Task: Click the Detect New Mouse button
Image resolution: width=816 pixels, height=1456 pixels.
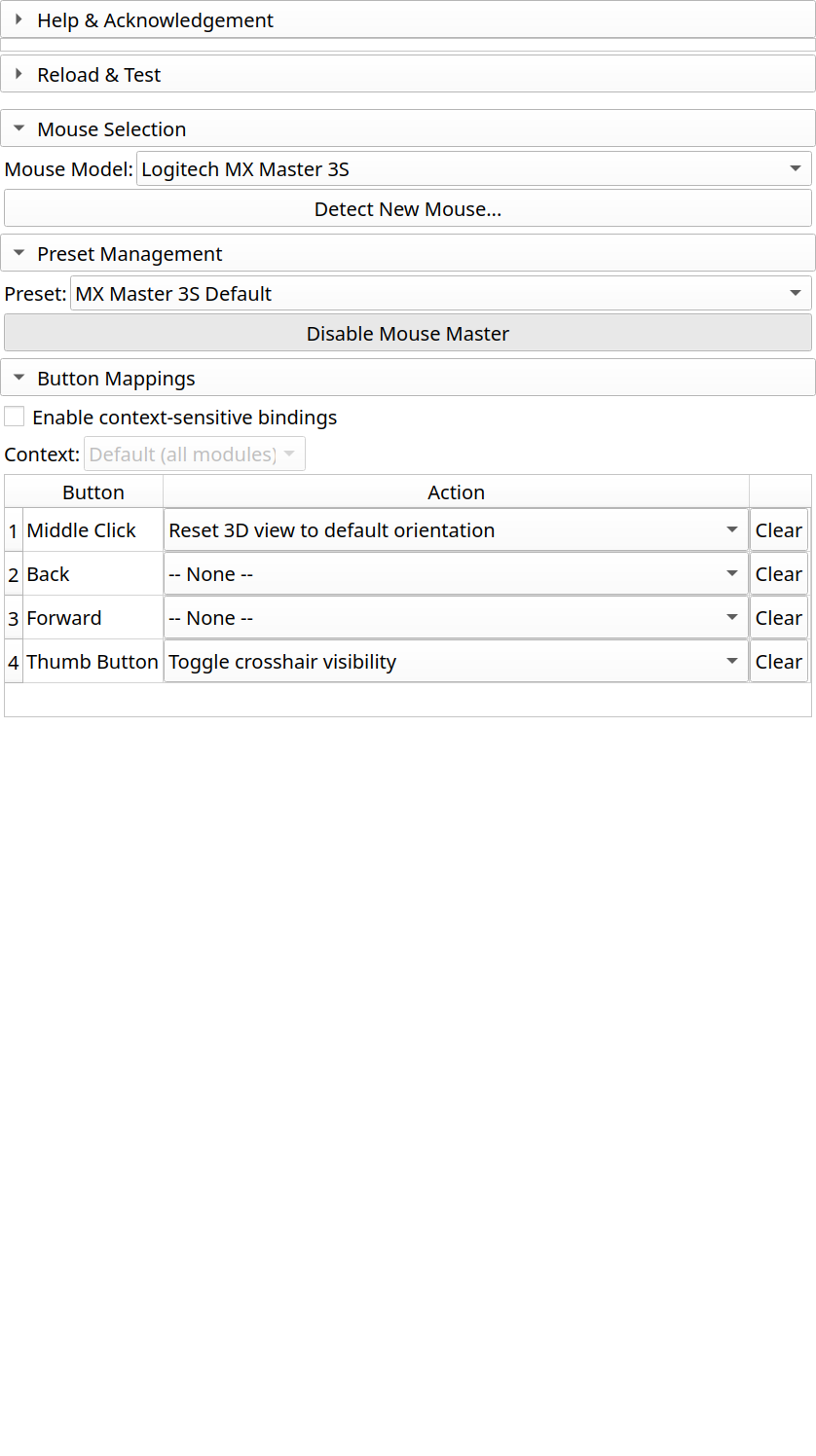Action: (x=407, y=209)
